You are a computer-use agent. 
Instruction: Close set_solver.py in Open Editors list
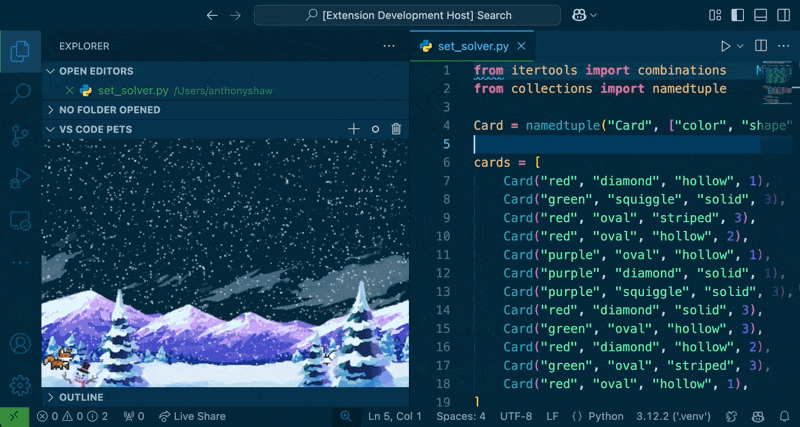coord(70,91)
